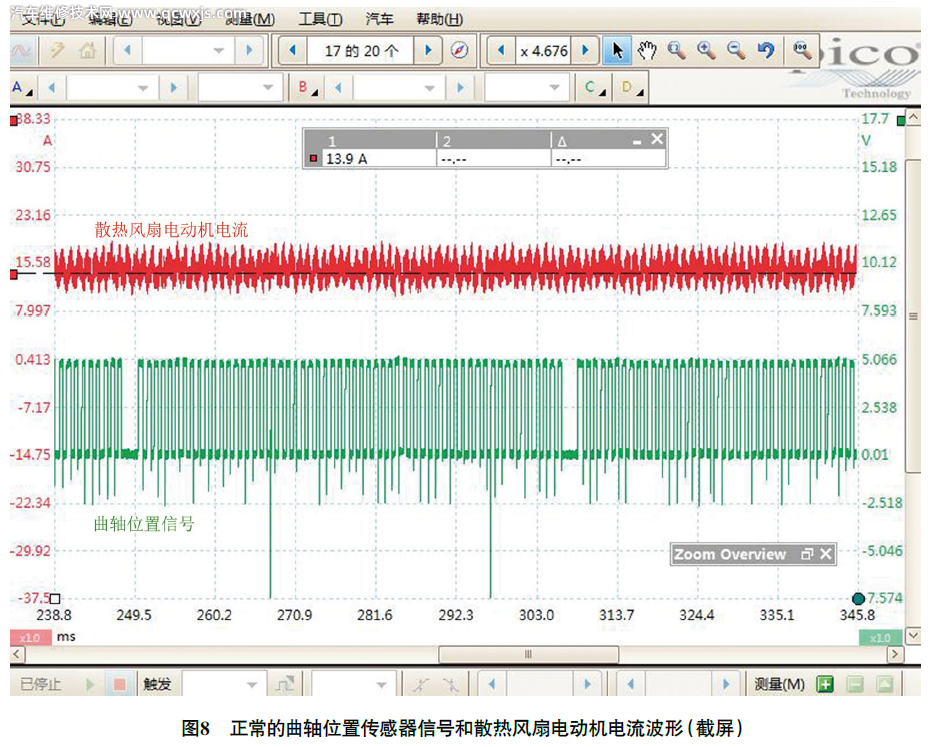Screen dimensions: 930x747
Task: Open the buffer navigator compass icon
Action: tap(458, 50)
